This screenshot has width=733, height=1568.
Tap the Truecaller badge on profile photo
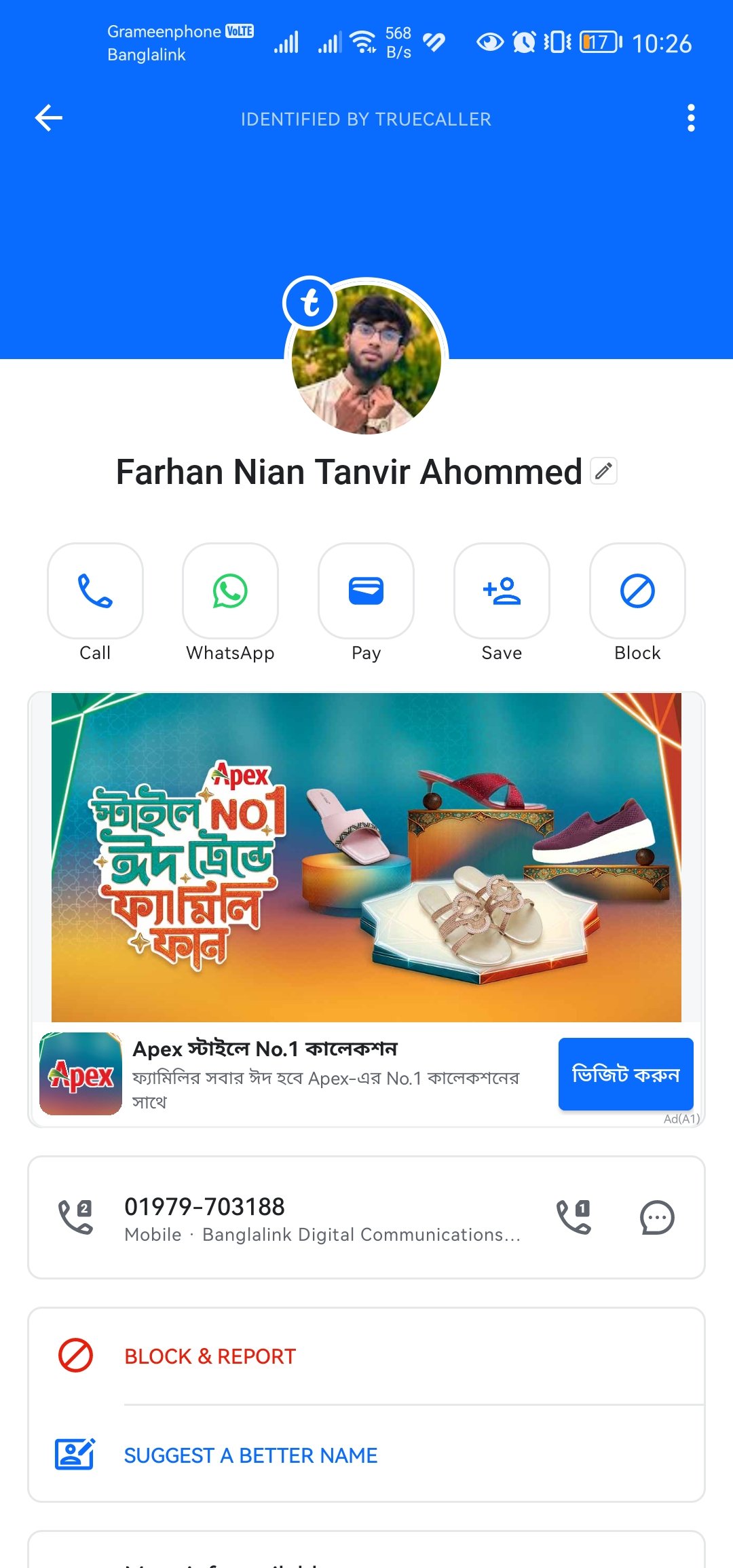[x=310, y=303]
